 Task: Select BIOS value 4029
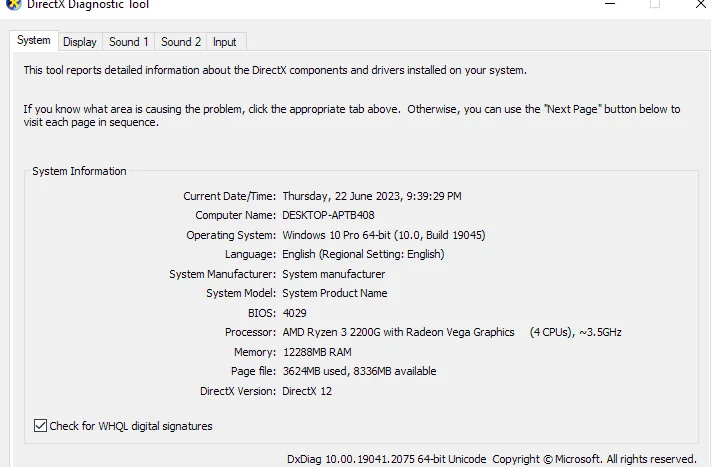(x=295, y=313)
